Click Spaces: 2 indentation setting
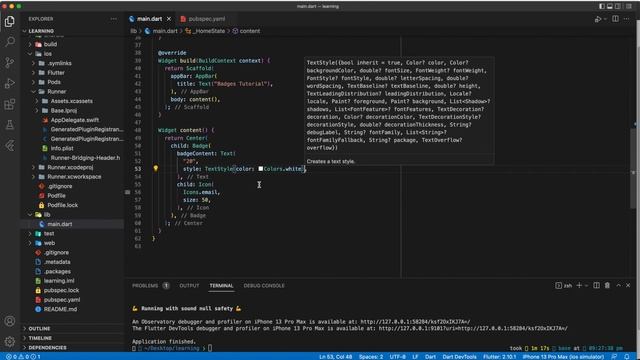The height and width of the screenshot is (360, 640). tap(371, 357)
